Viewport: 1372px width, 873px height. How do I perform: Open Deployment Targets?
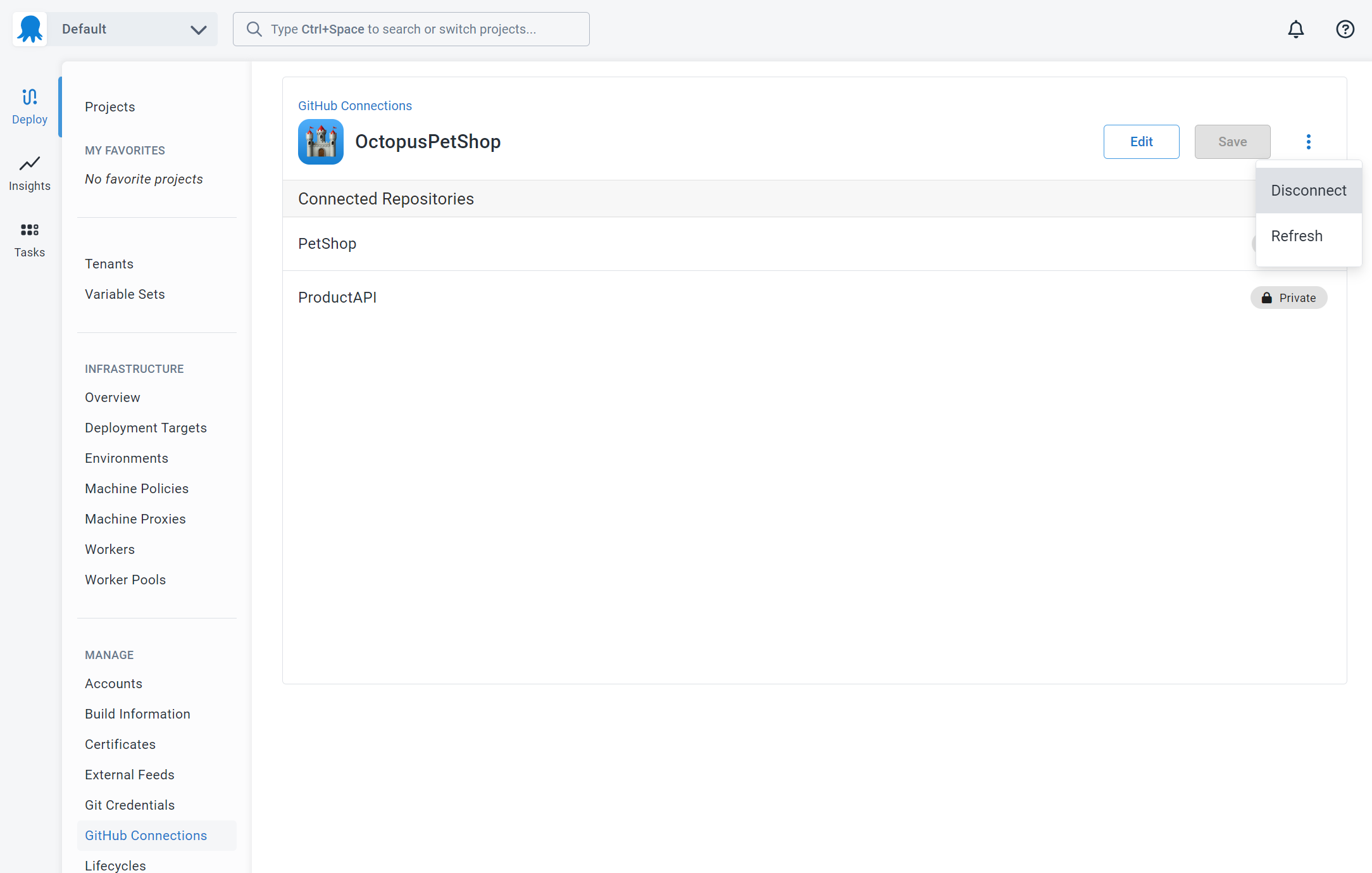[146, 428]
